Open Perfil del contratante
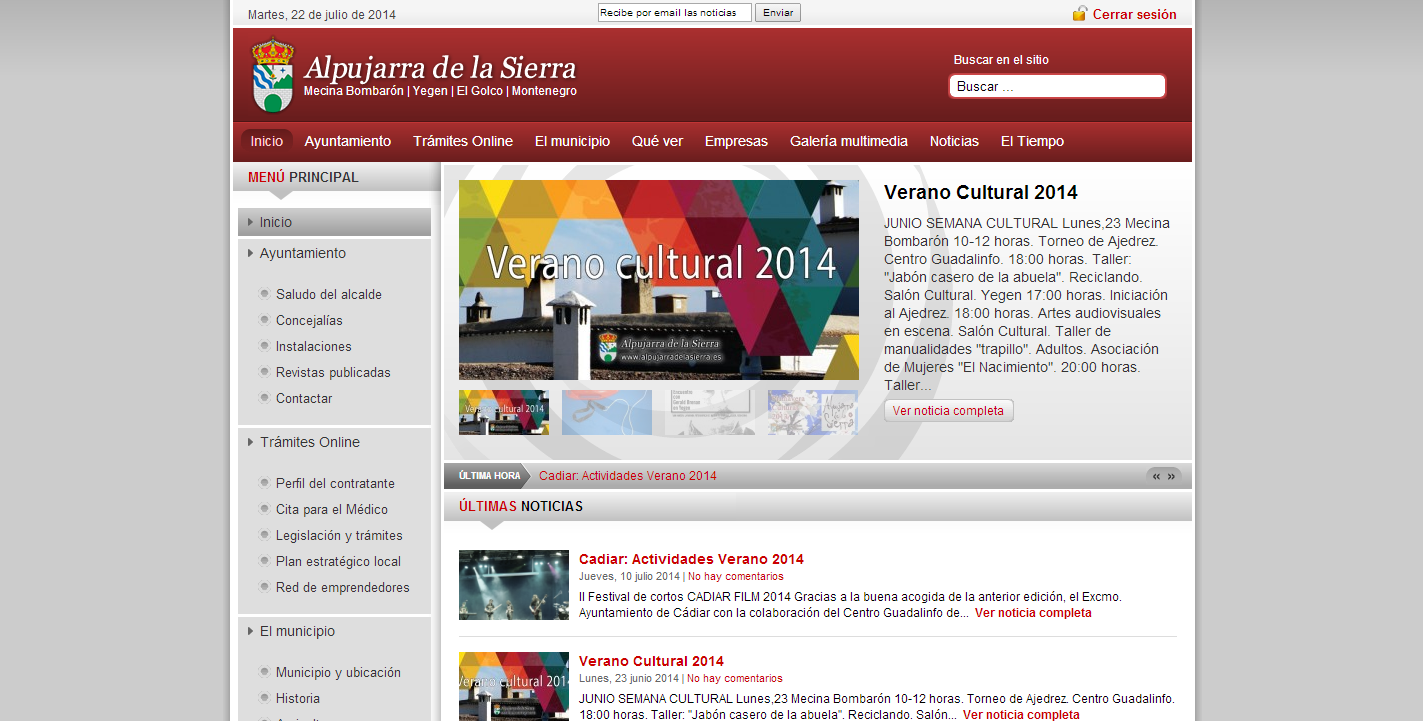Screen dimensions: 1423x721 tap(335, 483)
